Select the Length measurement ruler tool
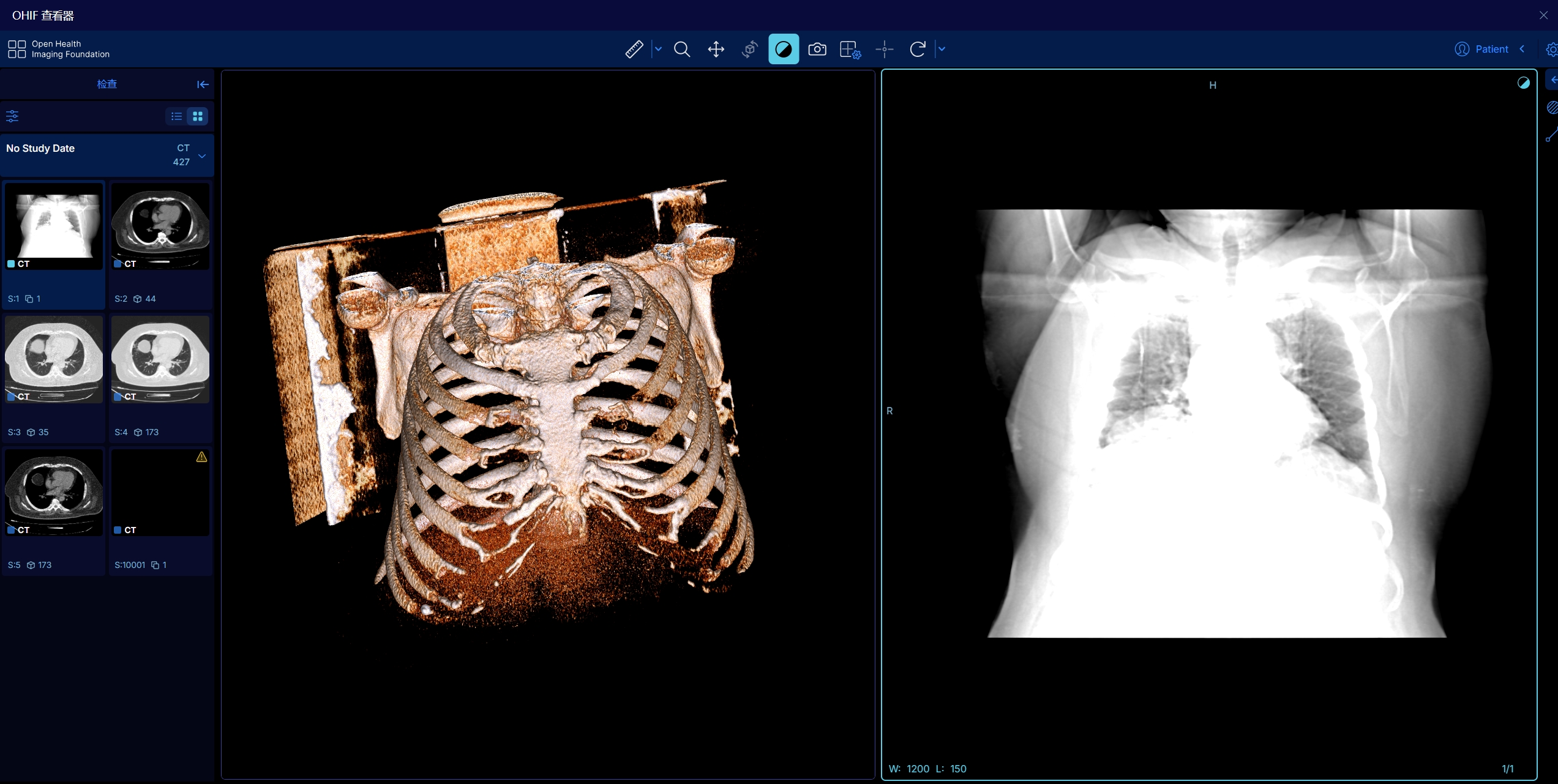The height and width of the screenshot is (784, 1558). [634, 49]
